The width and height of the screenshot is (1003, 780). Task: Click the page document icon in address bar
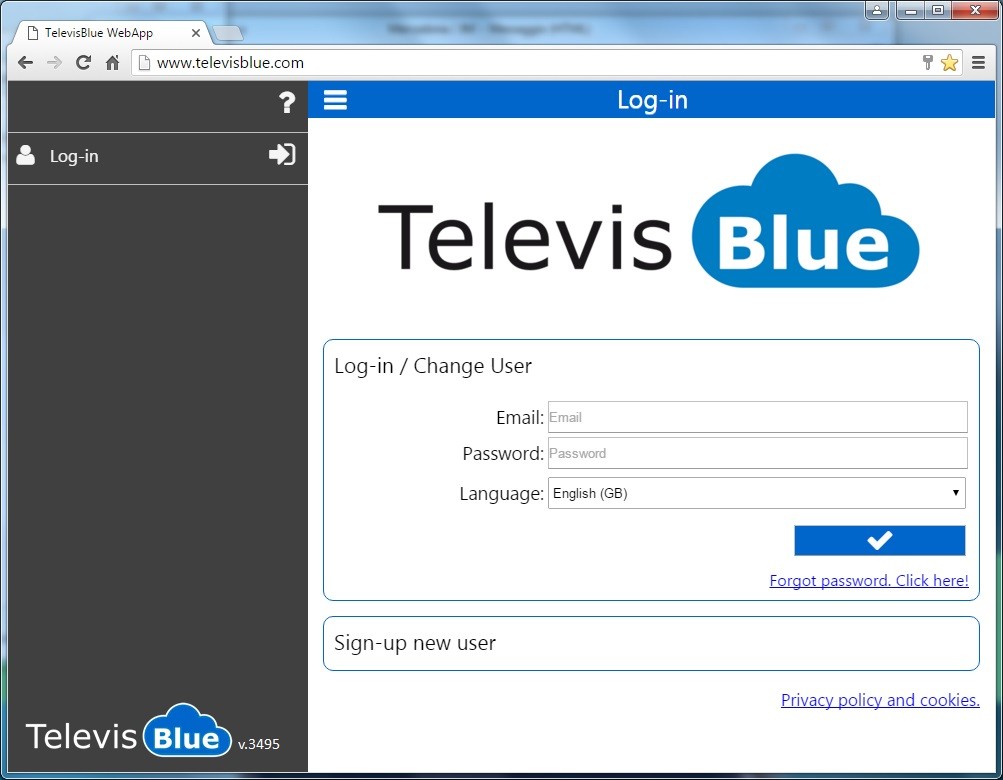(x=145, y=63)
